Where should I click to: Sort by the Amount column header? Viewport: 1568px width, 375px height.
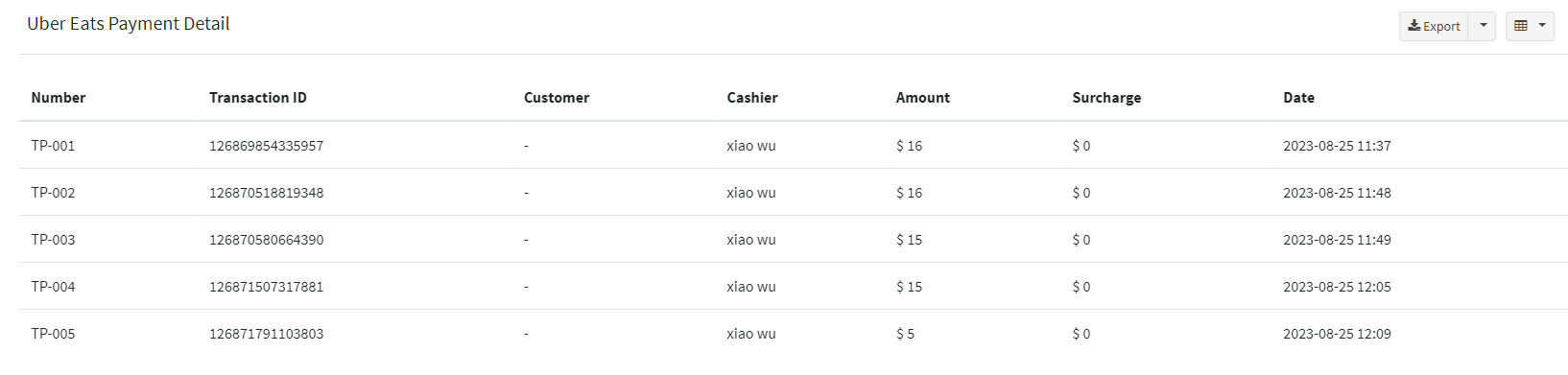(x=923, y=98)
